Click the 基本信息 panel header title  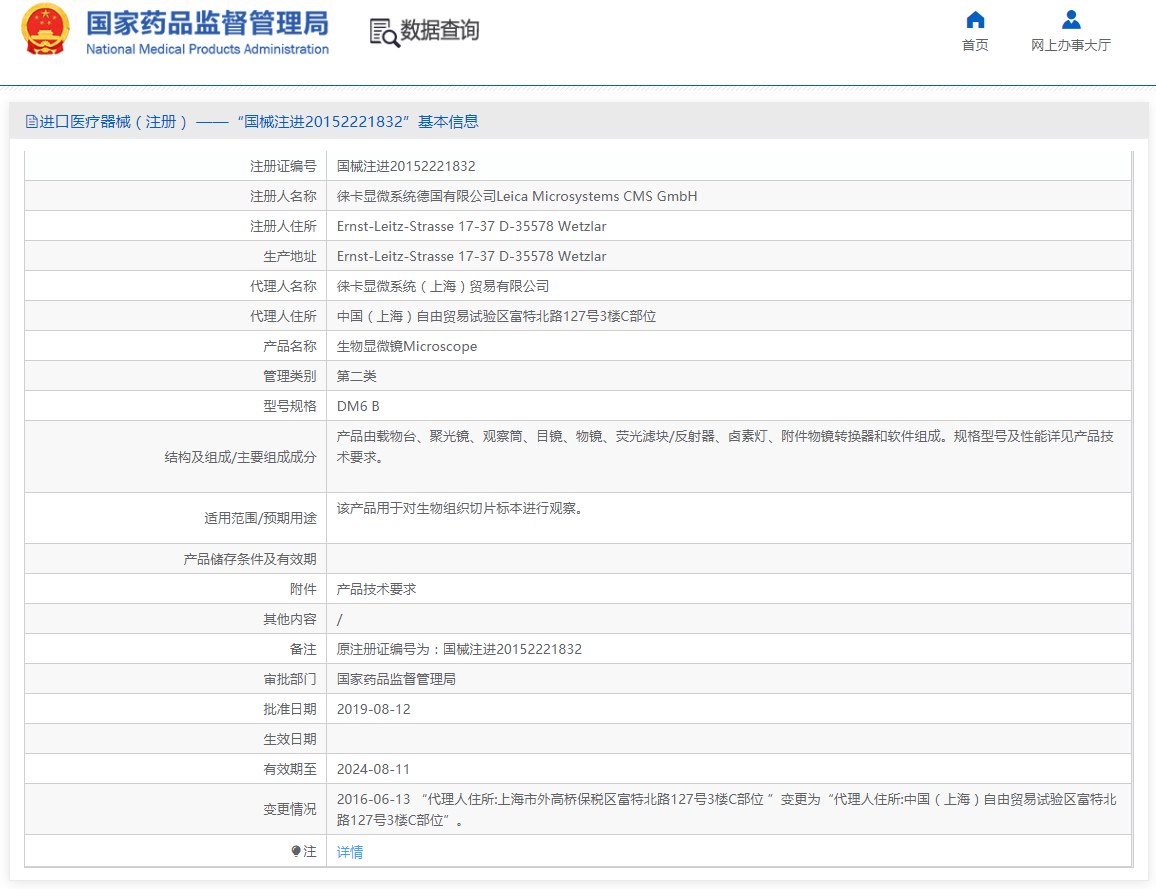tap(259, 122)
